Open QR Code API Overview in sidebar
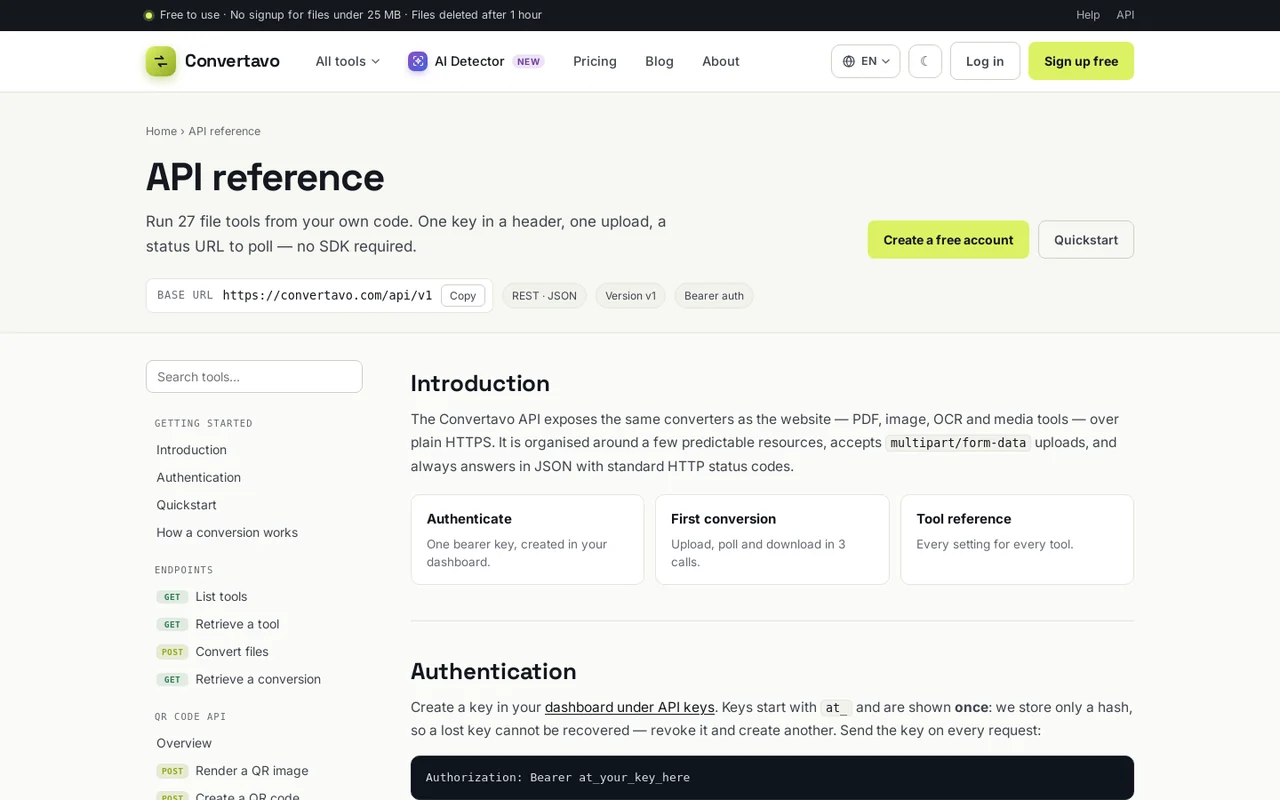Viewport: 1280px width, 800px height. coord(184,743)
